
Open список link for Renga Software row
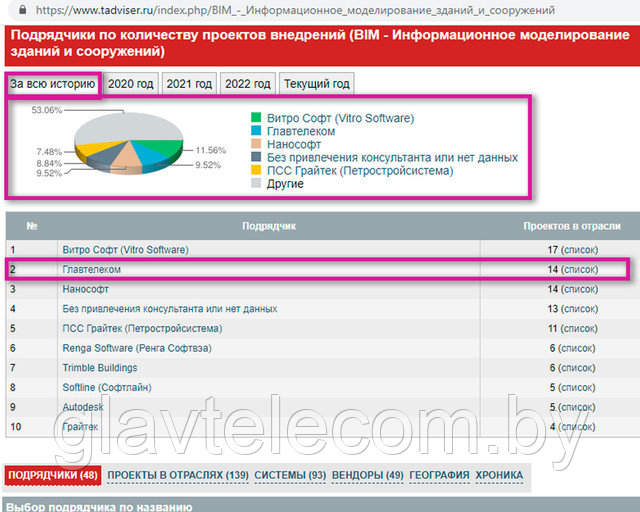[576, 348]
